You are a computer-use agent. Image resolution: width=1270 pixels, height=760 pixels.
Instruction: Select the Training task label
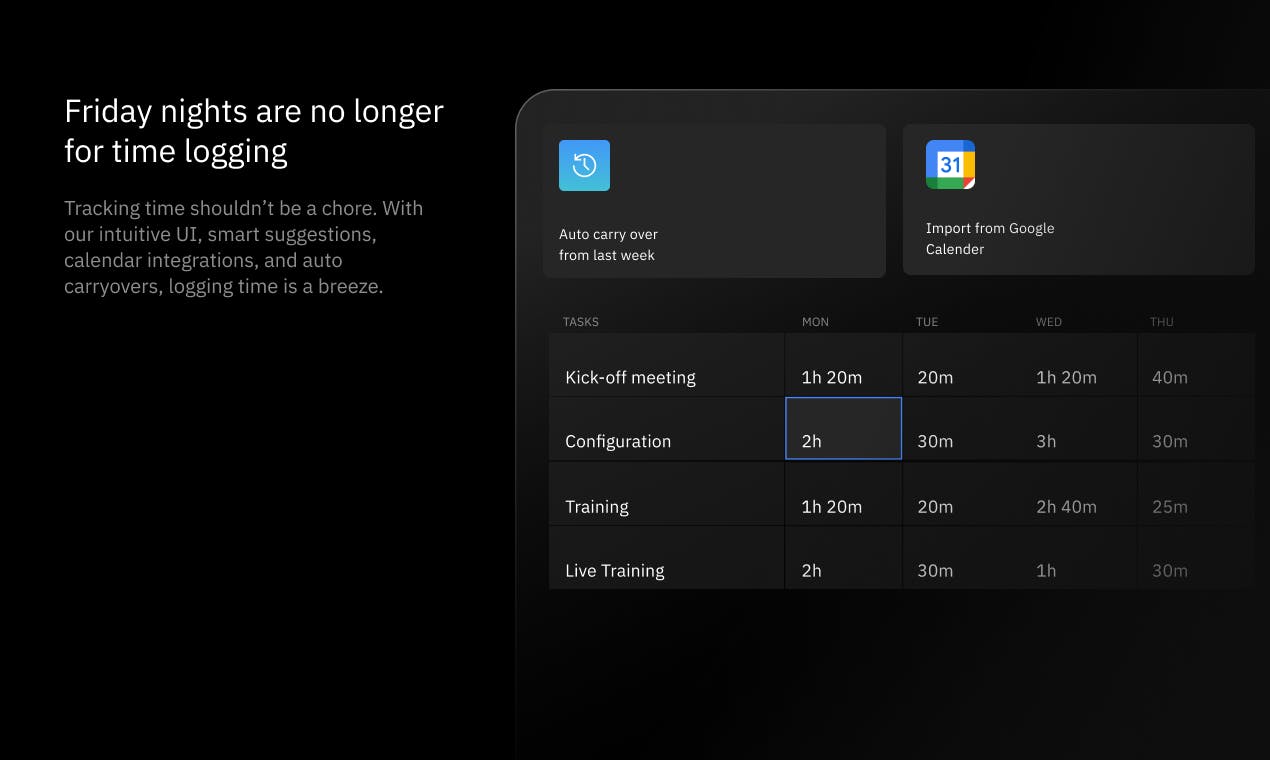pyautogui.click(x=597, y=506)
